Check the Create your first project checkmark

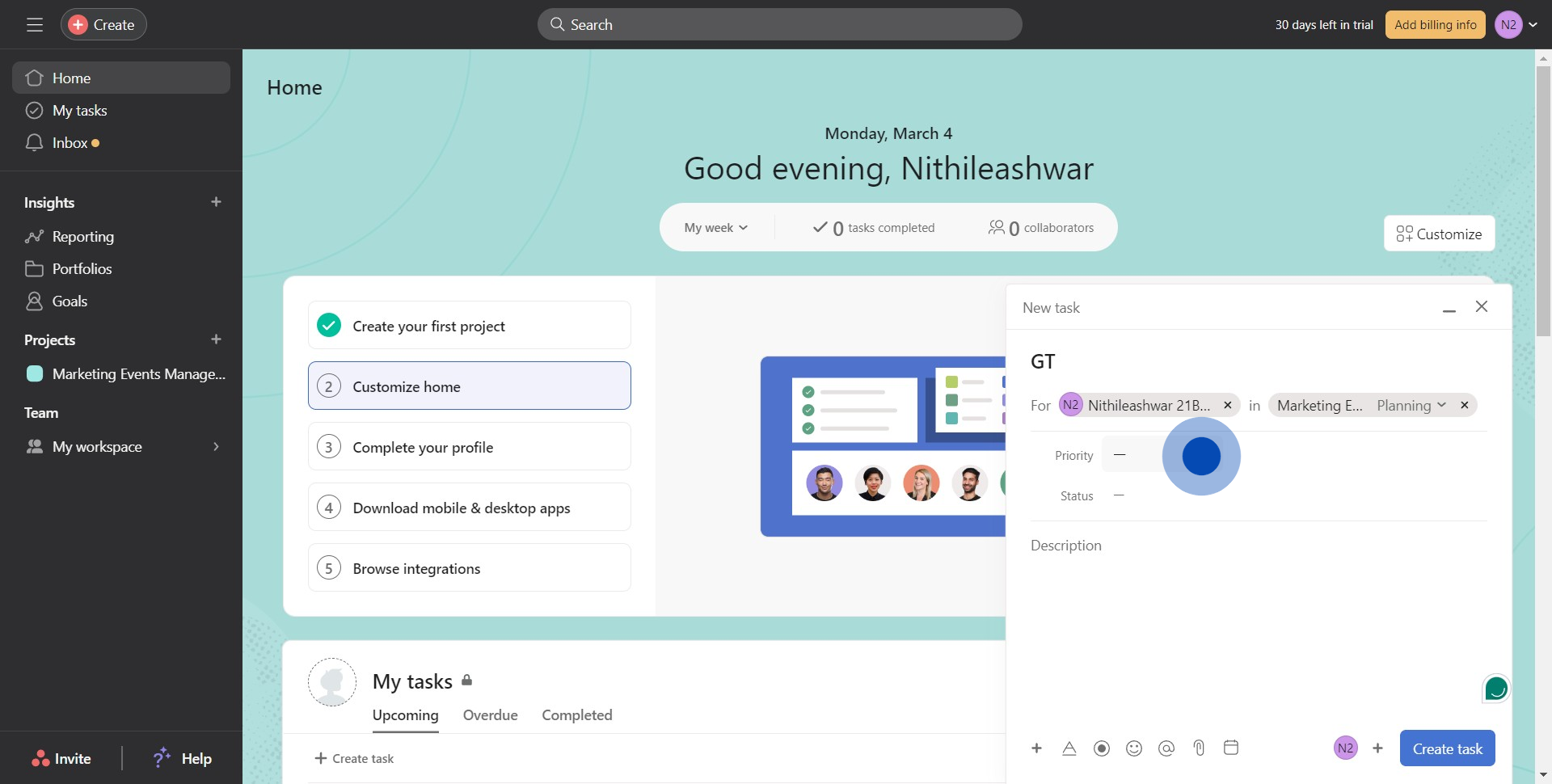tap(329, 326)
